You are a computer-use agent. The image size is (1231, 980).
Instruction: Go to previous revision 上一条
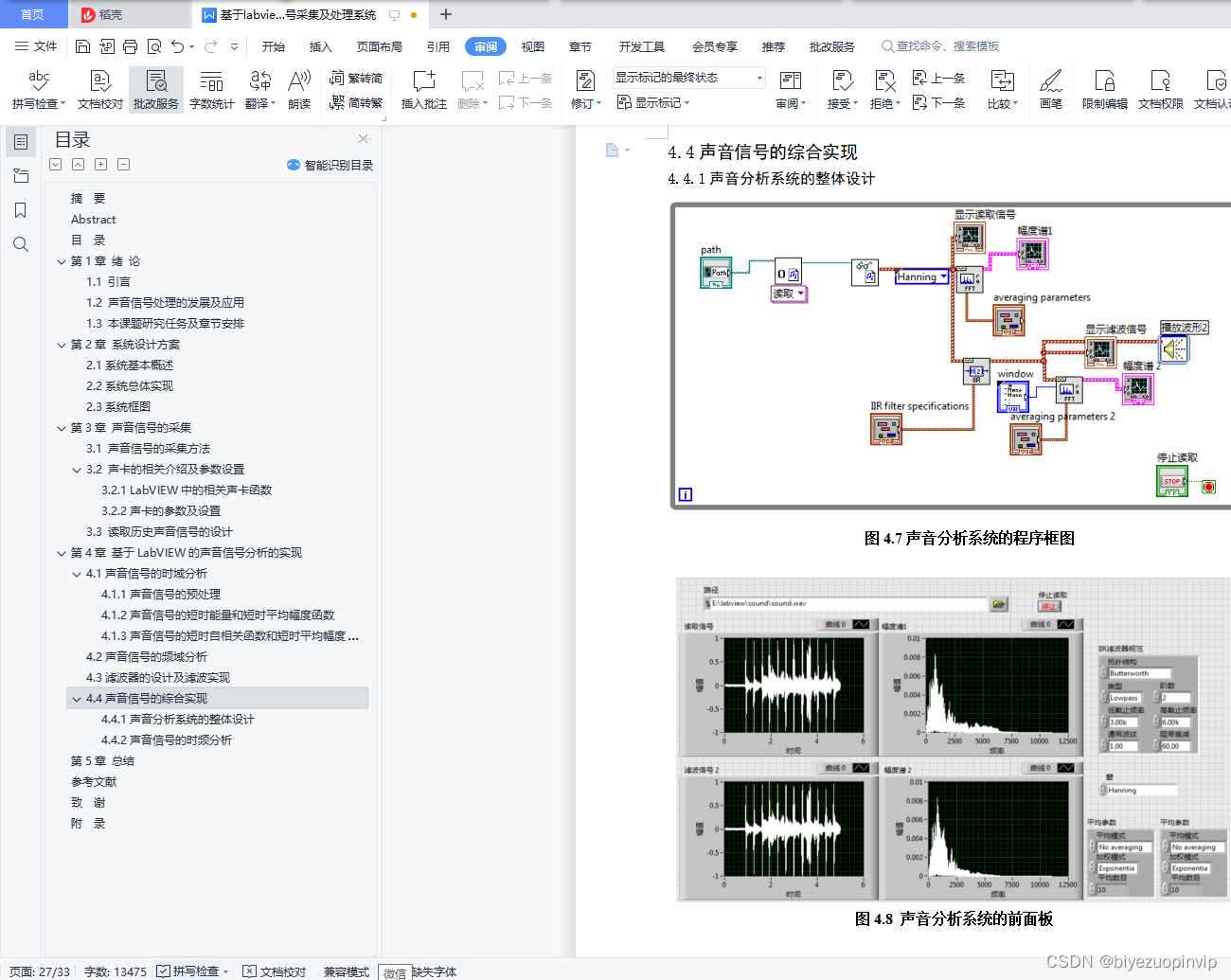pyautogui.click(x=938, y=79)
